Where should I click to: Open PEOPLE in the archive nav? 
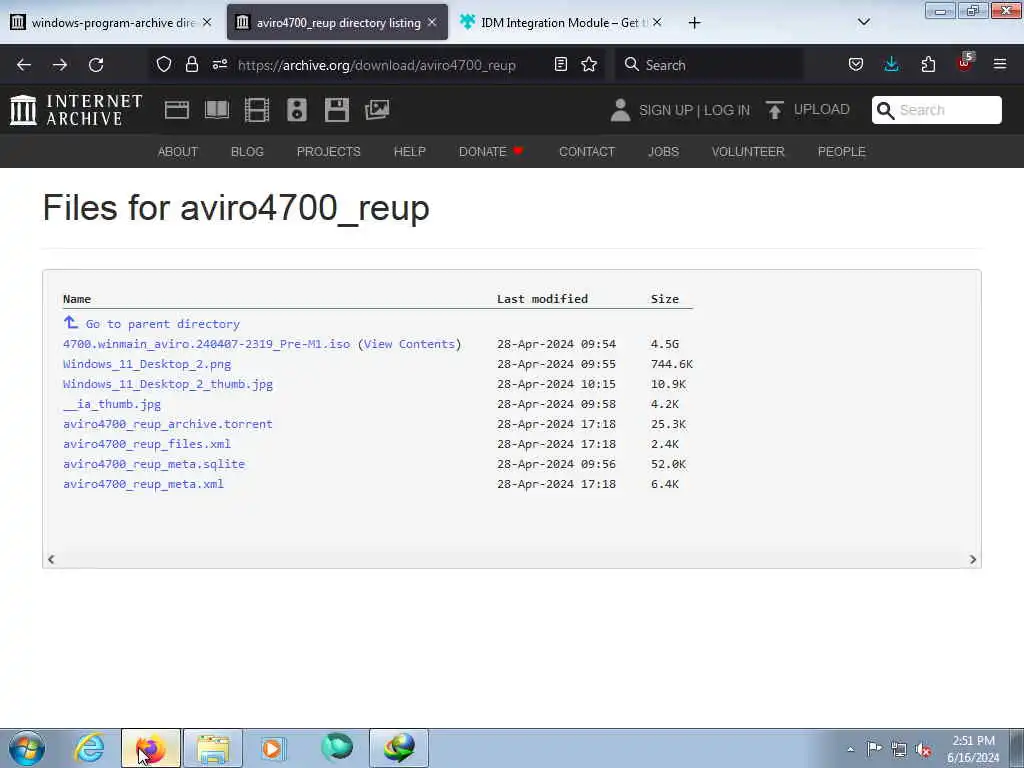(x=842, y=152)
